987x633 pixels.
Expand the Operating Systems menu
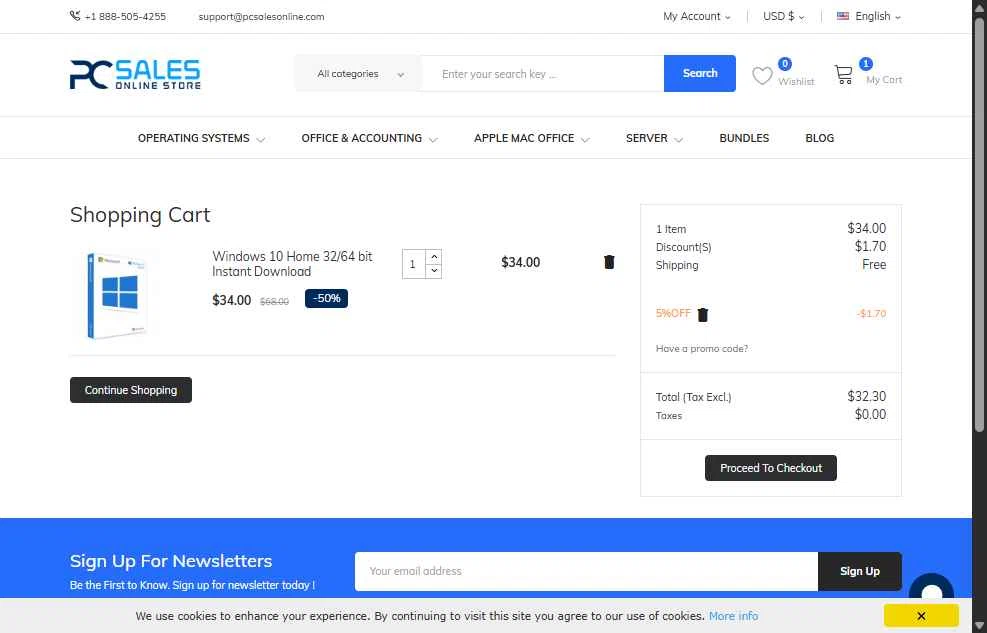[x=201, y=138]
